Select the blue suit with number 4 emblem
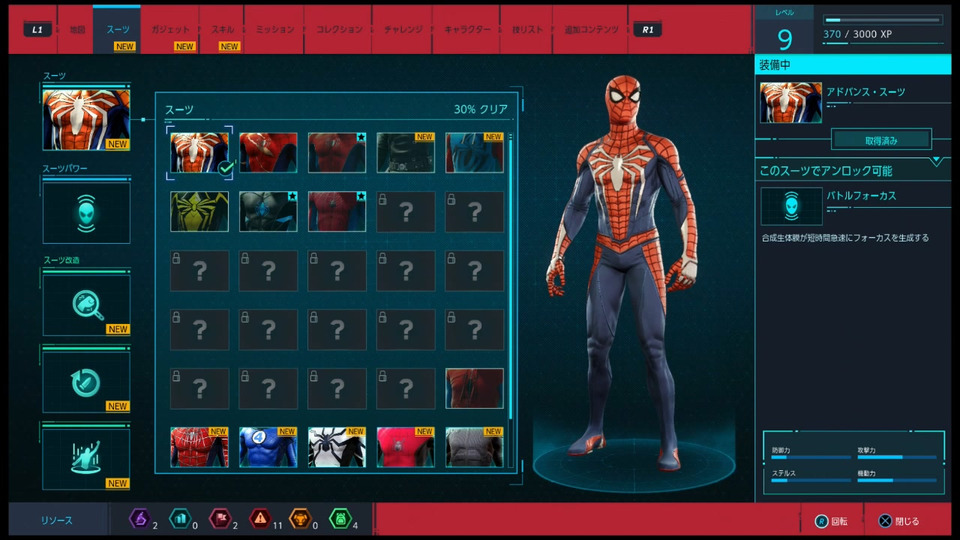 [x=268, y=447]
